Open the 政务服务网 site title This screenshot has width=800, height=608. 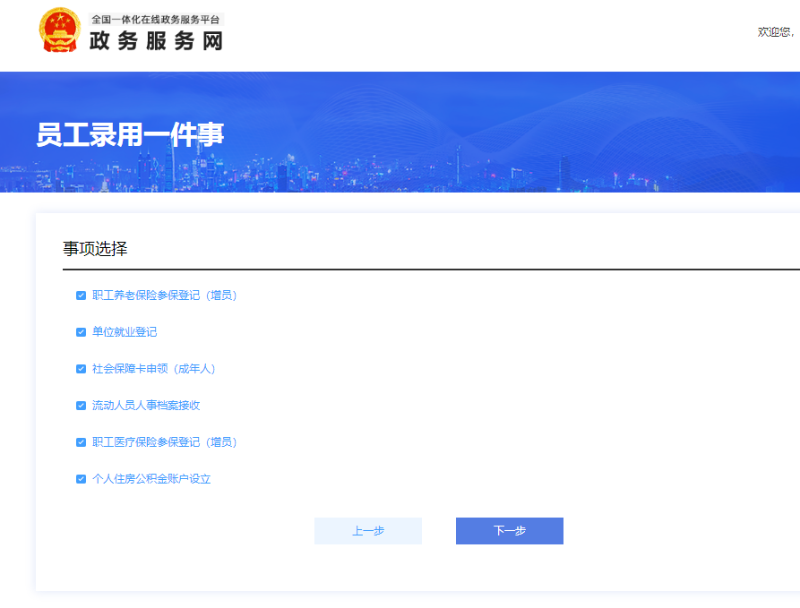pos(156,41)
